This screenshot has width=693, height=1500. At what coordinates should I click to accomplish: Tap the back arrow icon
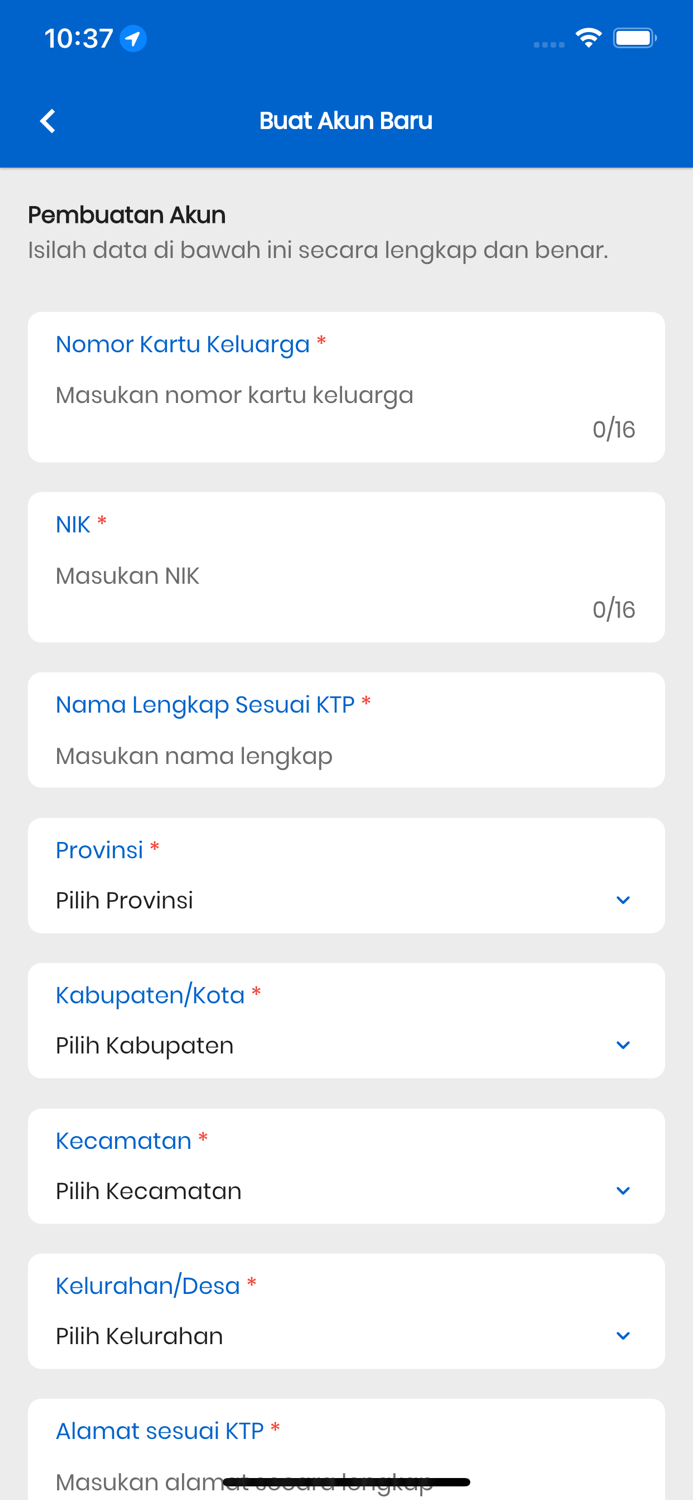tap(46, 120)
